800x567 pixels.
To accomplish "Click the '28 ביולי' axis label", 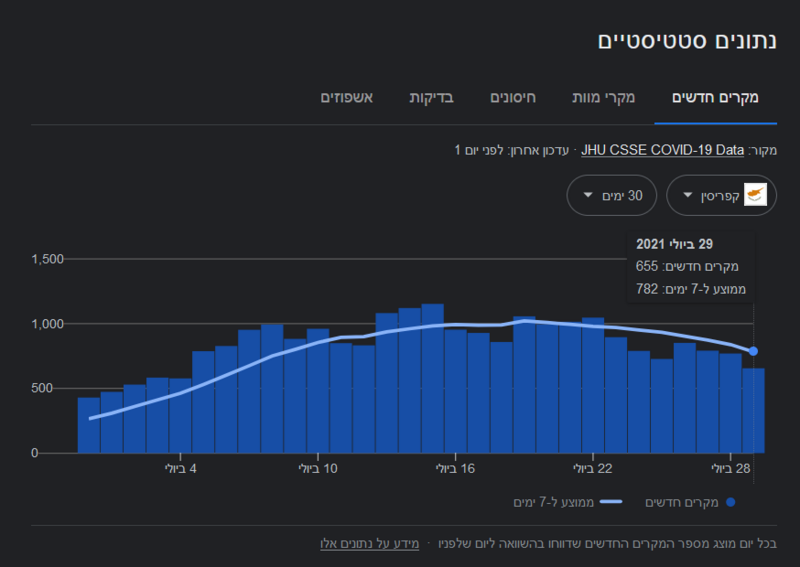I will coord(731,469).
